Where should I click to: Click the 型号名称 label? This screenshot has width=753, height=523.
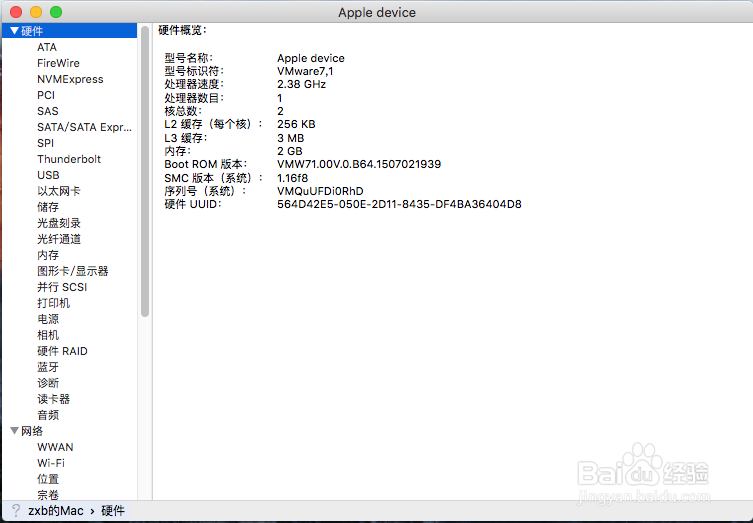(188, 58)
